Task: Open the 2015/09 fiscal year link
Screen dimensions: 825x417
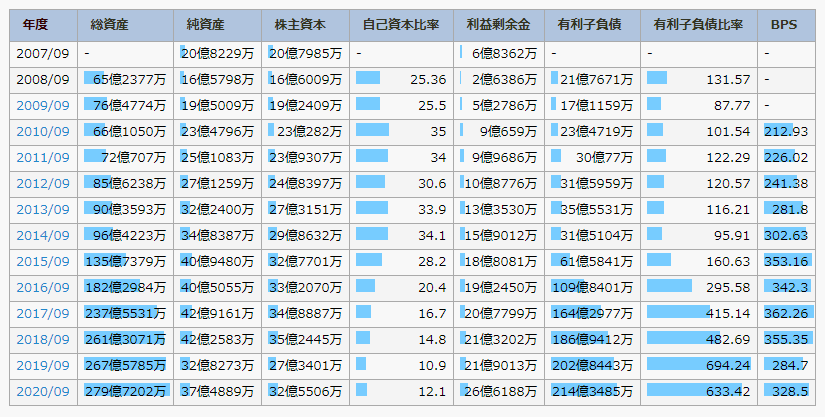Action: (x=43, y=261)
